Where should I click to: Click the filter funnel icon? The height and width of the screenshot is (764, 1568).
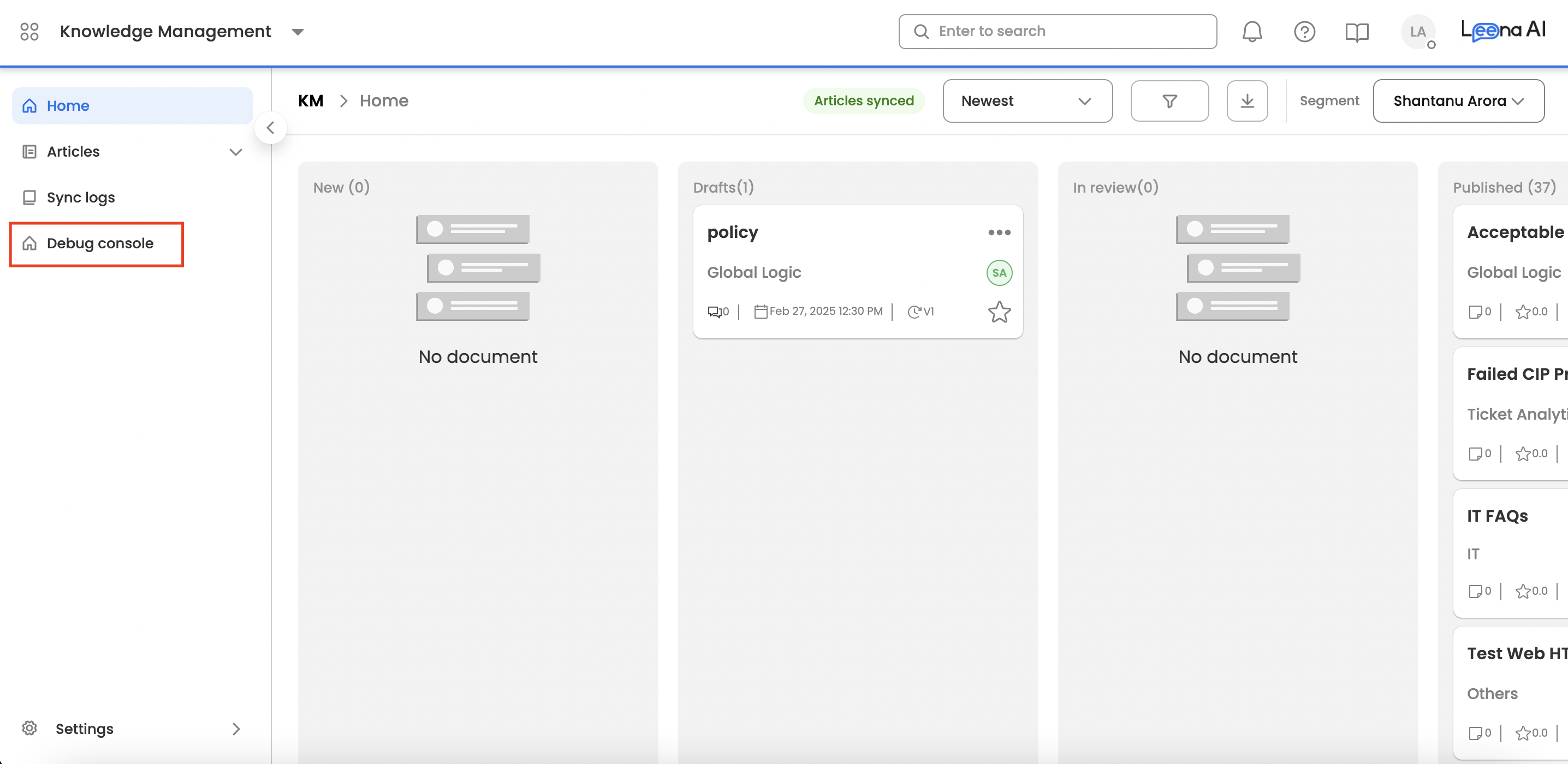click(1169, 101)
